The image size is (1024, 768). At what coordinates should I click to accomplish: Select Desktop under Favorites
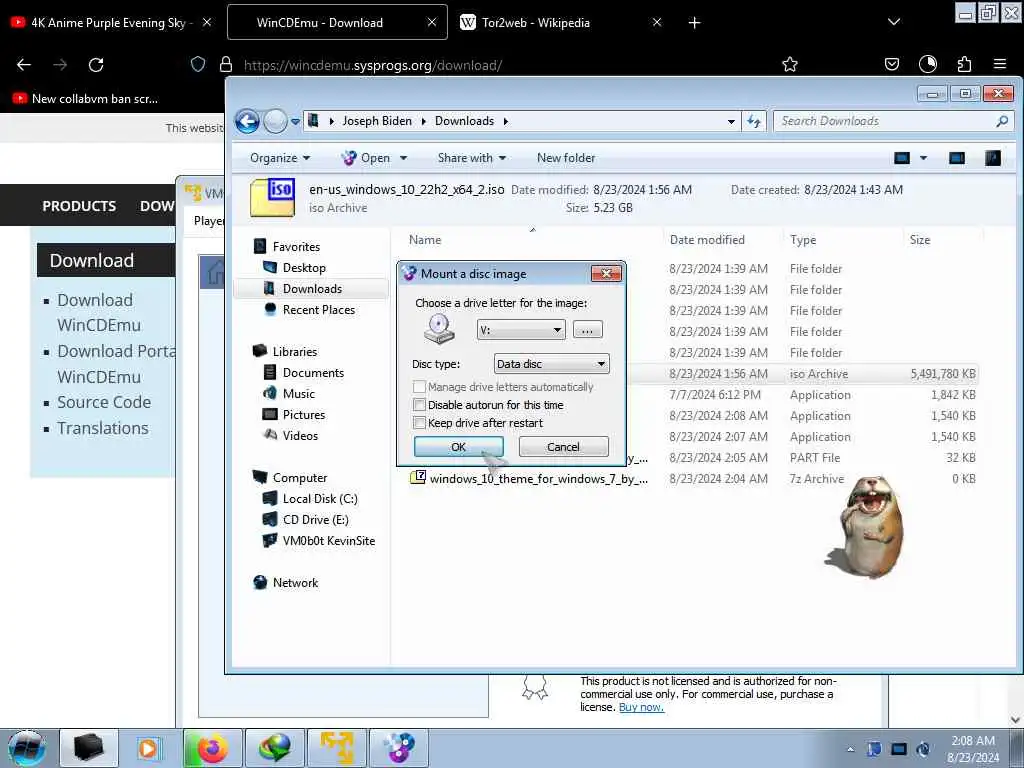point(304,268)
